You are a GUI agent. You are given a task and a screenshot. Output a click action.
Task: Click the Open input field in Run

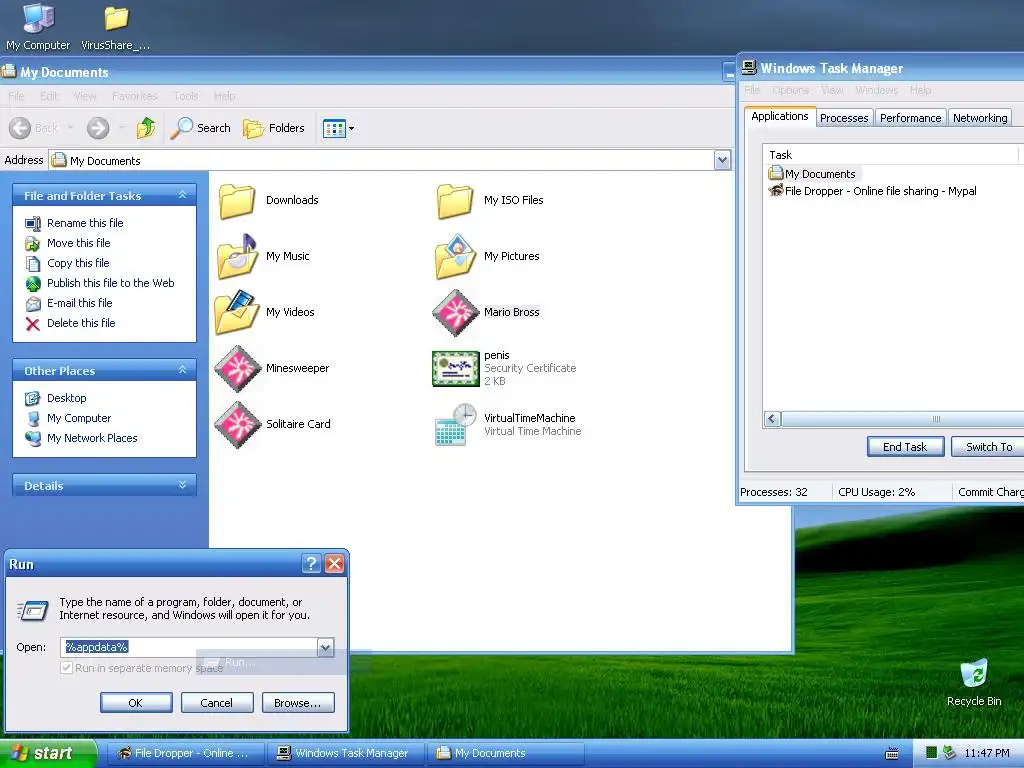(189, 647)
